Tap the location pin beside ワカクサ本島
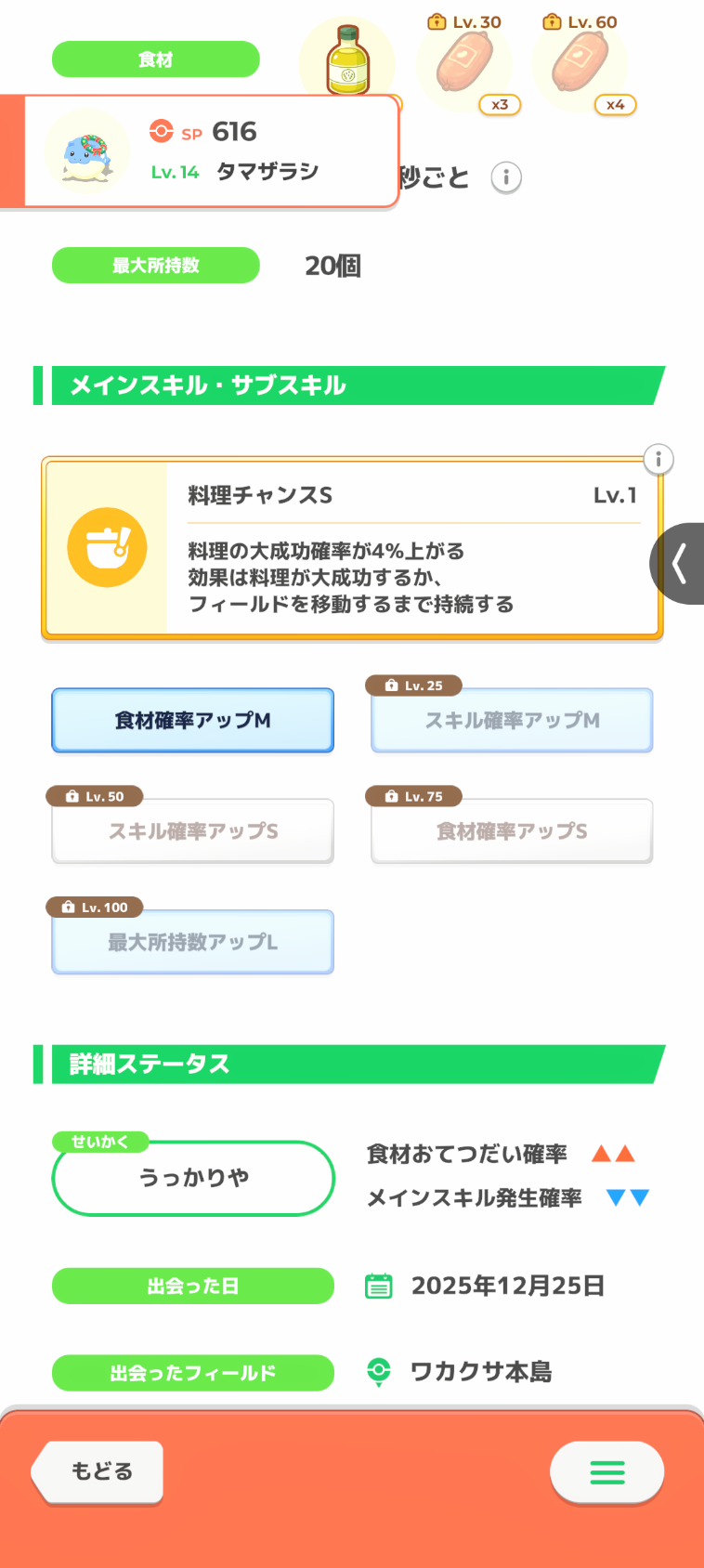Viewport: 704px width, 1568px height. [379, 1372]
